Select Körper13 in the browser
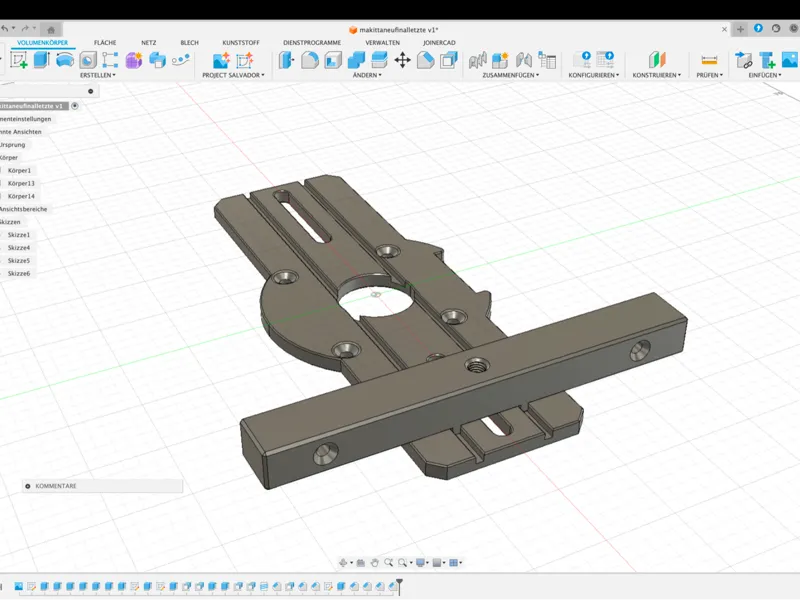 (21, 183)
